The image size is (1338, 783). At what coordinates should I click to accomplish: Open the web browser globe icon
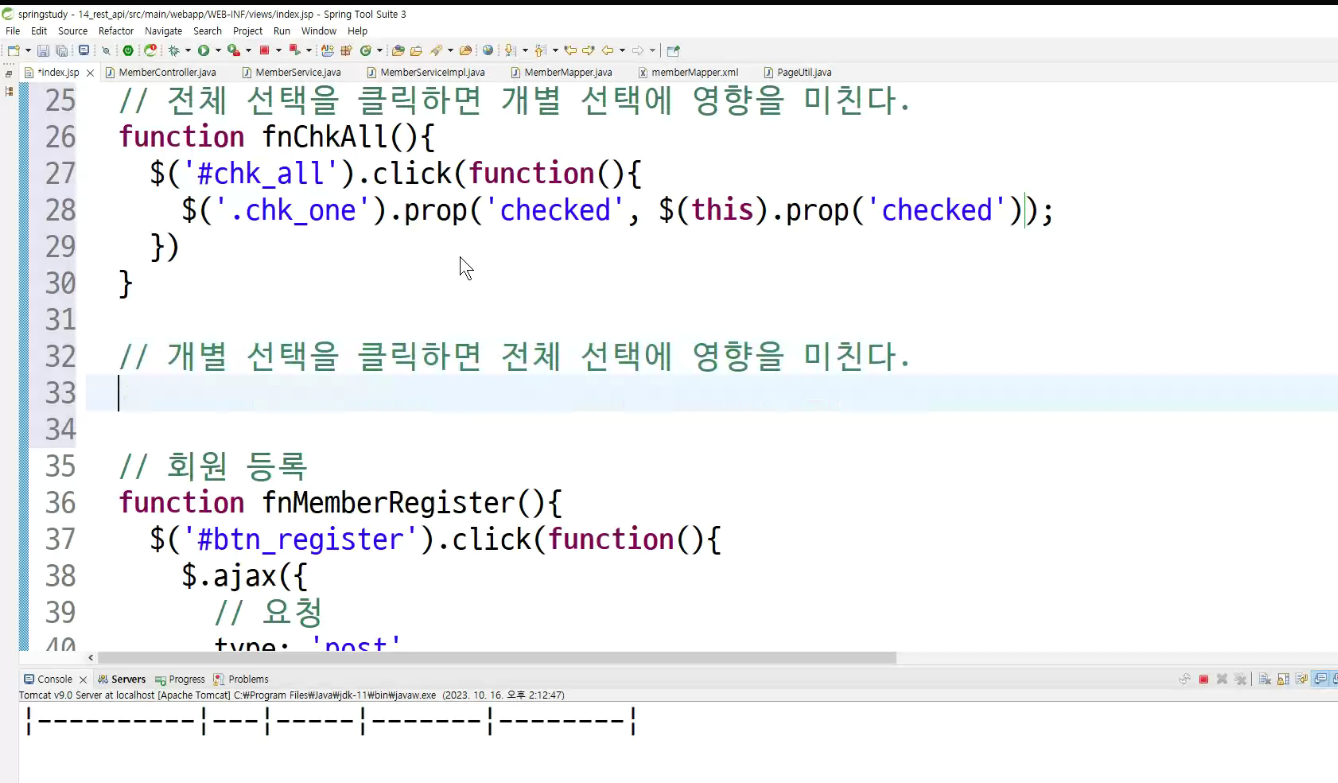488,50
